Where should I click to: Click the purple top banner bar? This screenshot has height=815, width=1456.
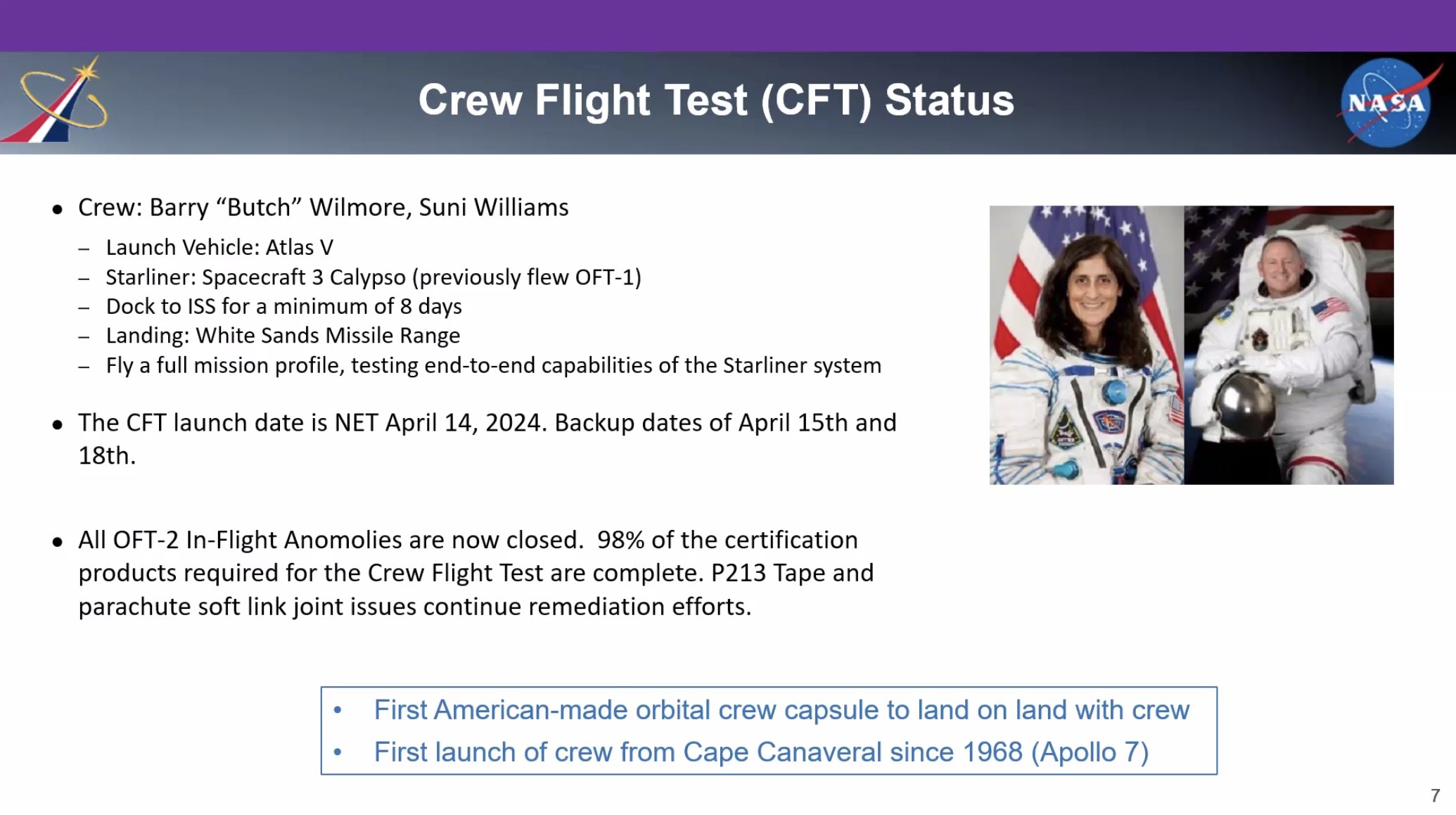pos(728,25)
